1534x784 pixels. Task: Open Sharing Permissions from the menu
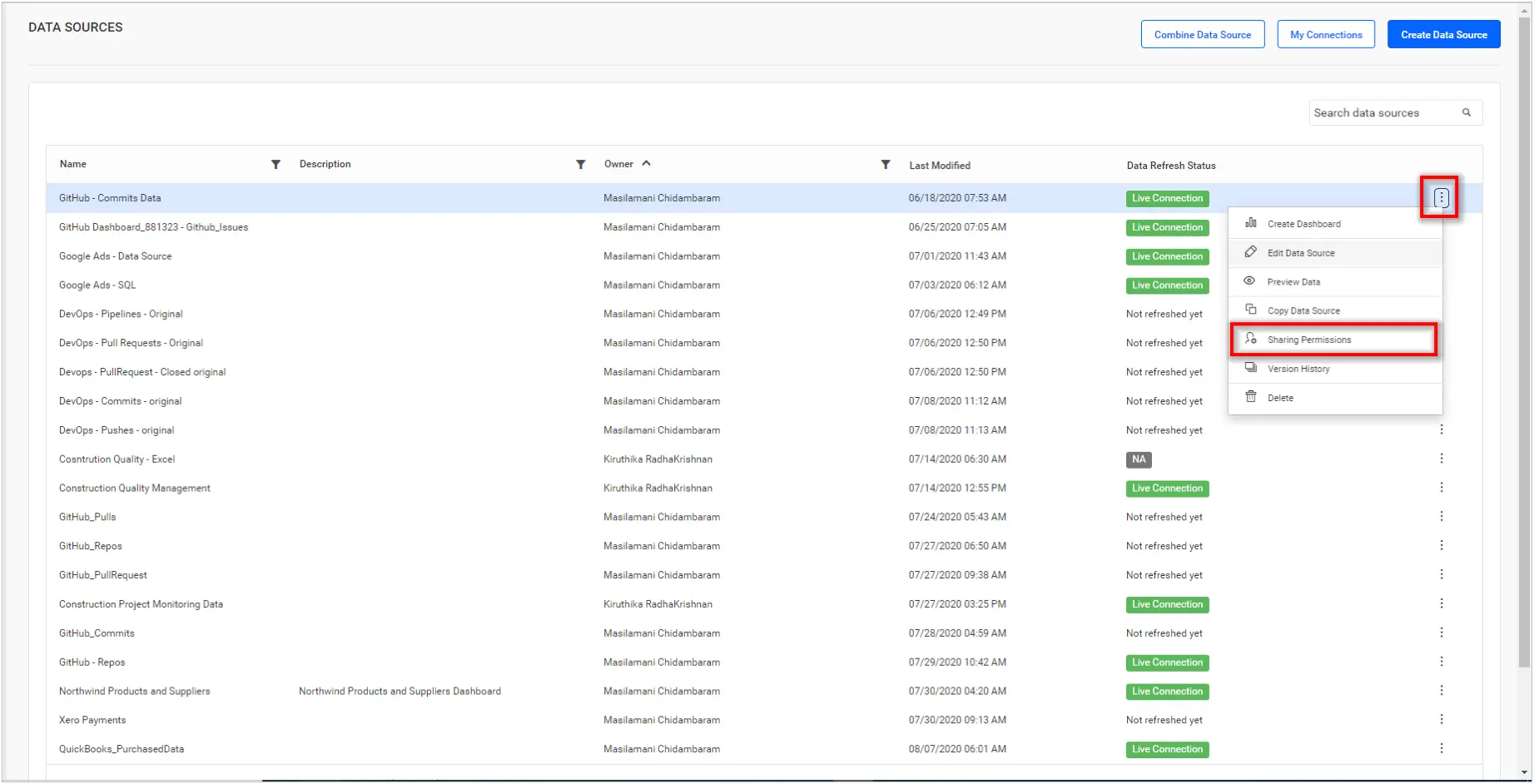(x=1335, y=340)
